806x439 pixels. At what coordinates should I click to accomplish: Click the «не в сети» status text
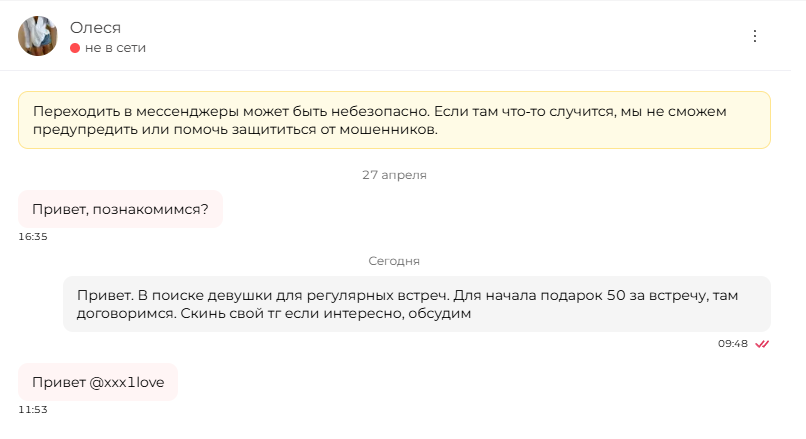tap(115, 48)
